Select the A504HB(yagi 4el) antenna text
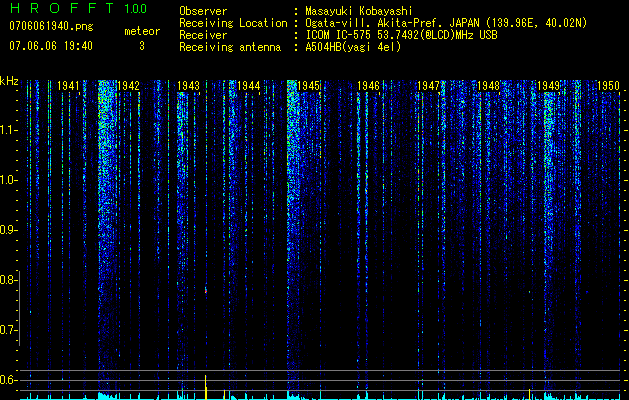Screen dimensions: 629x400 coord(353,47)
